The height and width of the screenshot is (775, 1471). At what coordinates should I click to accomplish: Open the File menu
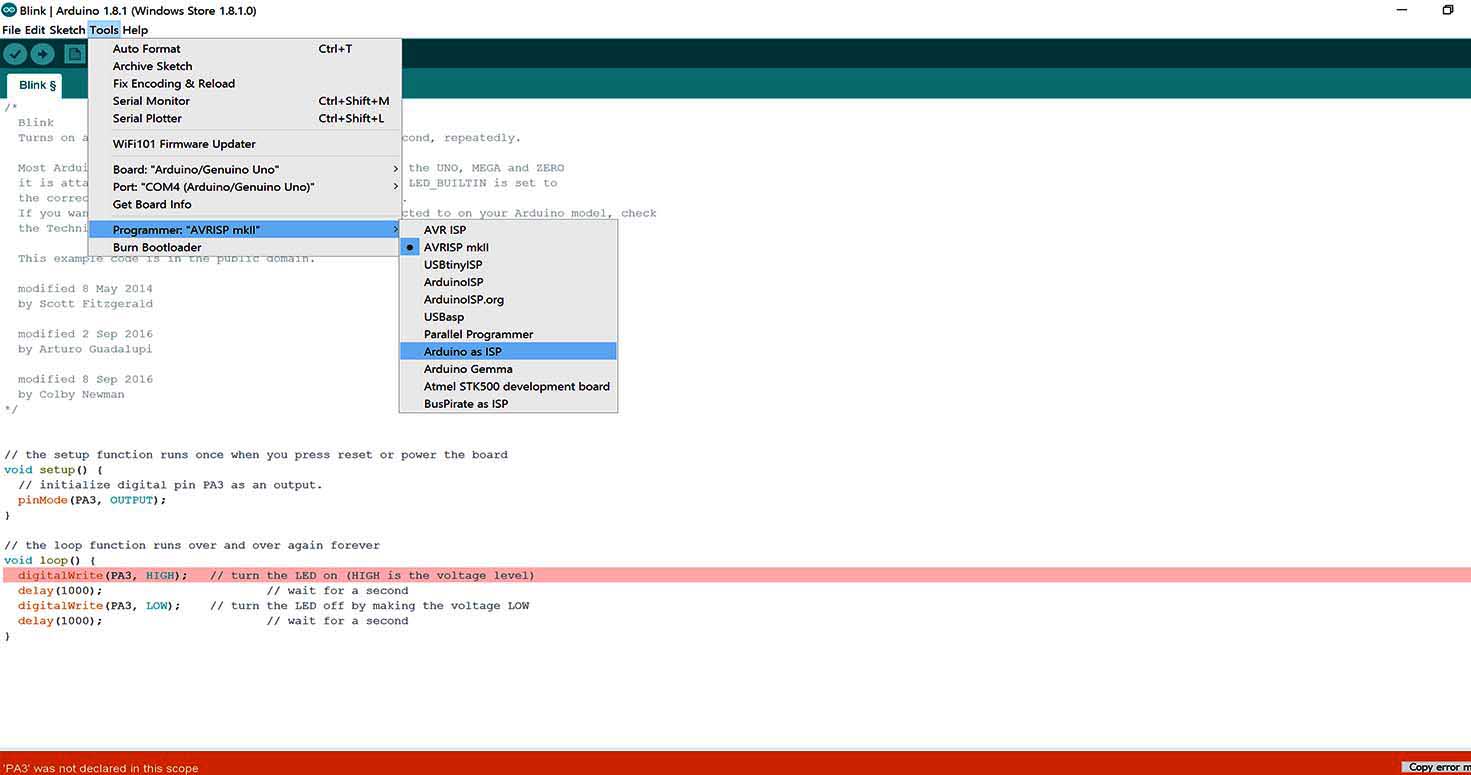coord(11,30)
